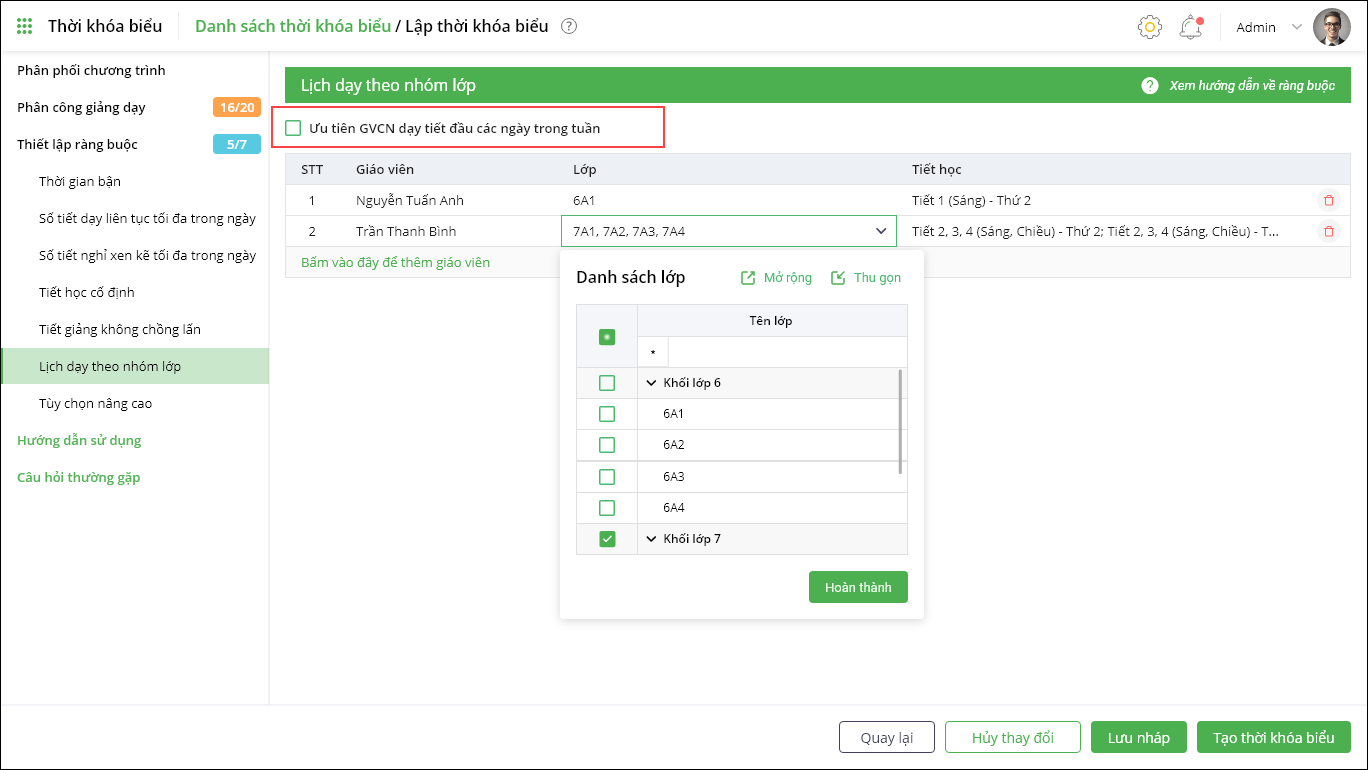Viewport: 1368px width, 770px height.
Task: Click the Hoàn thành button
Action: coord(858,587)
